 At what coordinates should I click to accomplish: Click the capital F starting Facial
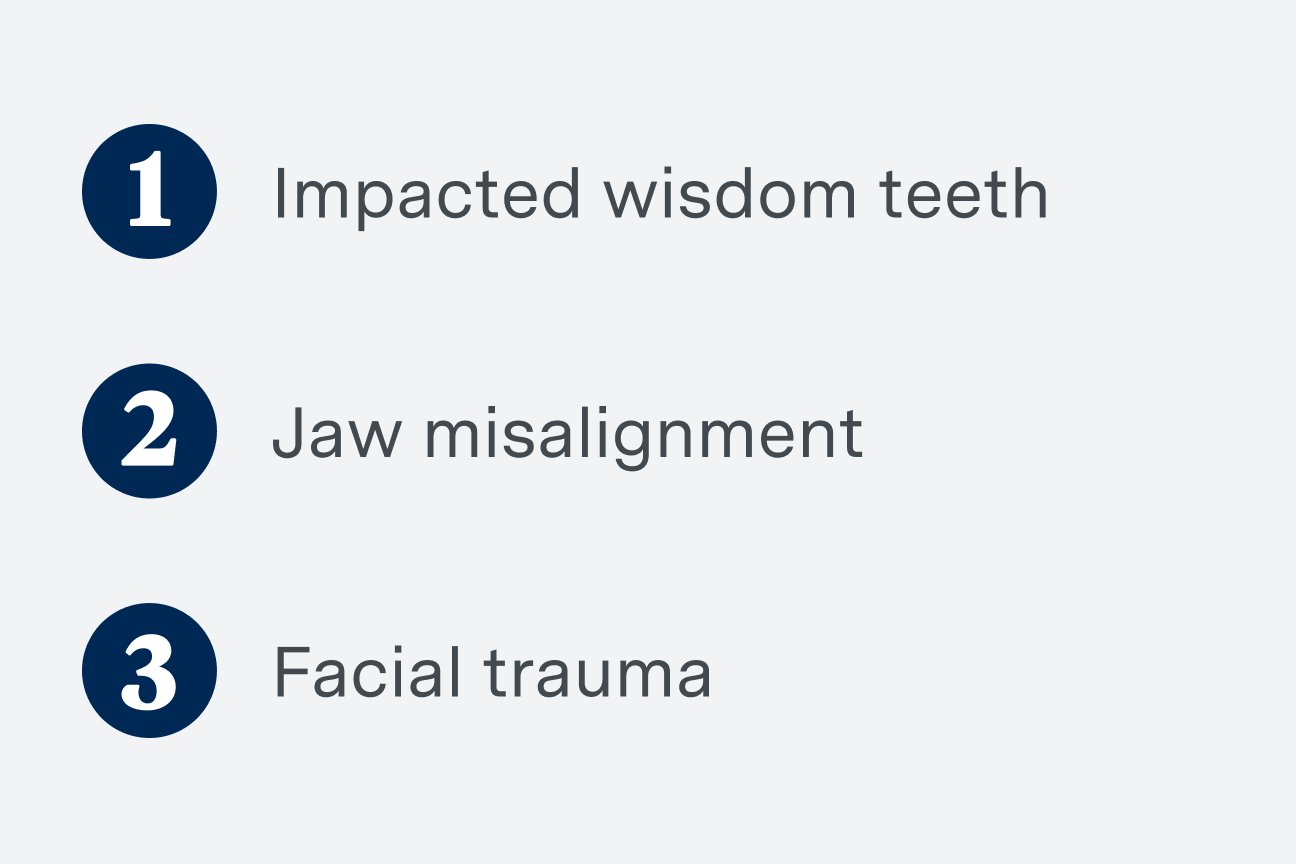(292, 673)
